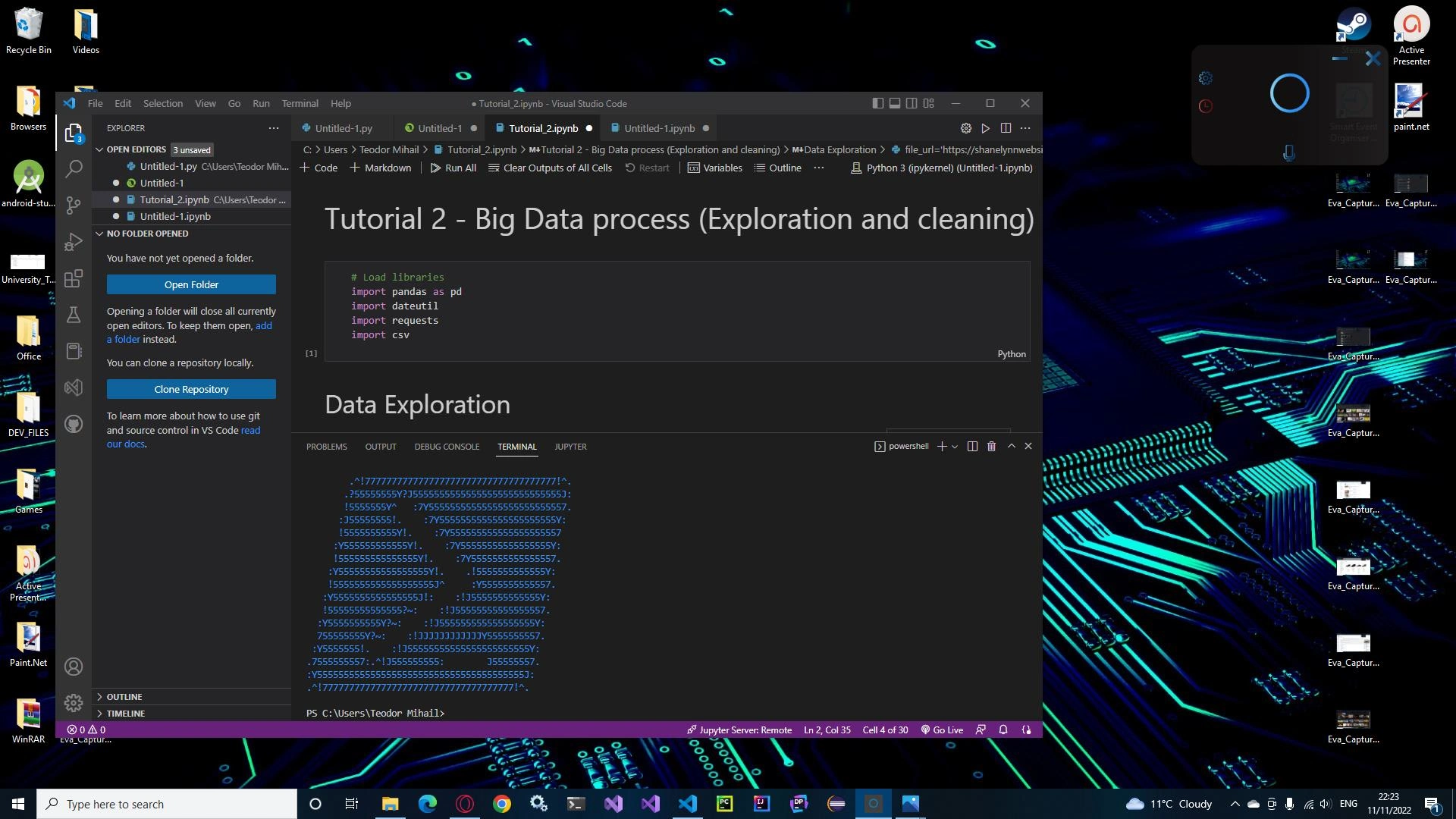Click the Run notebook play icon
Image resolution: width=1456 pixels, height=819 pixels.
point(985,128)
